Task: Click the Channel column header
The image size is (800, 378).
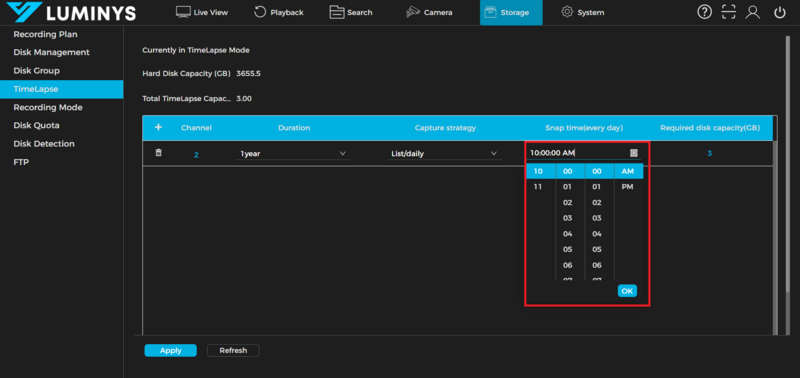Action: pos(196,128)
